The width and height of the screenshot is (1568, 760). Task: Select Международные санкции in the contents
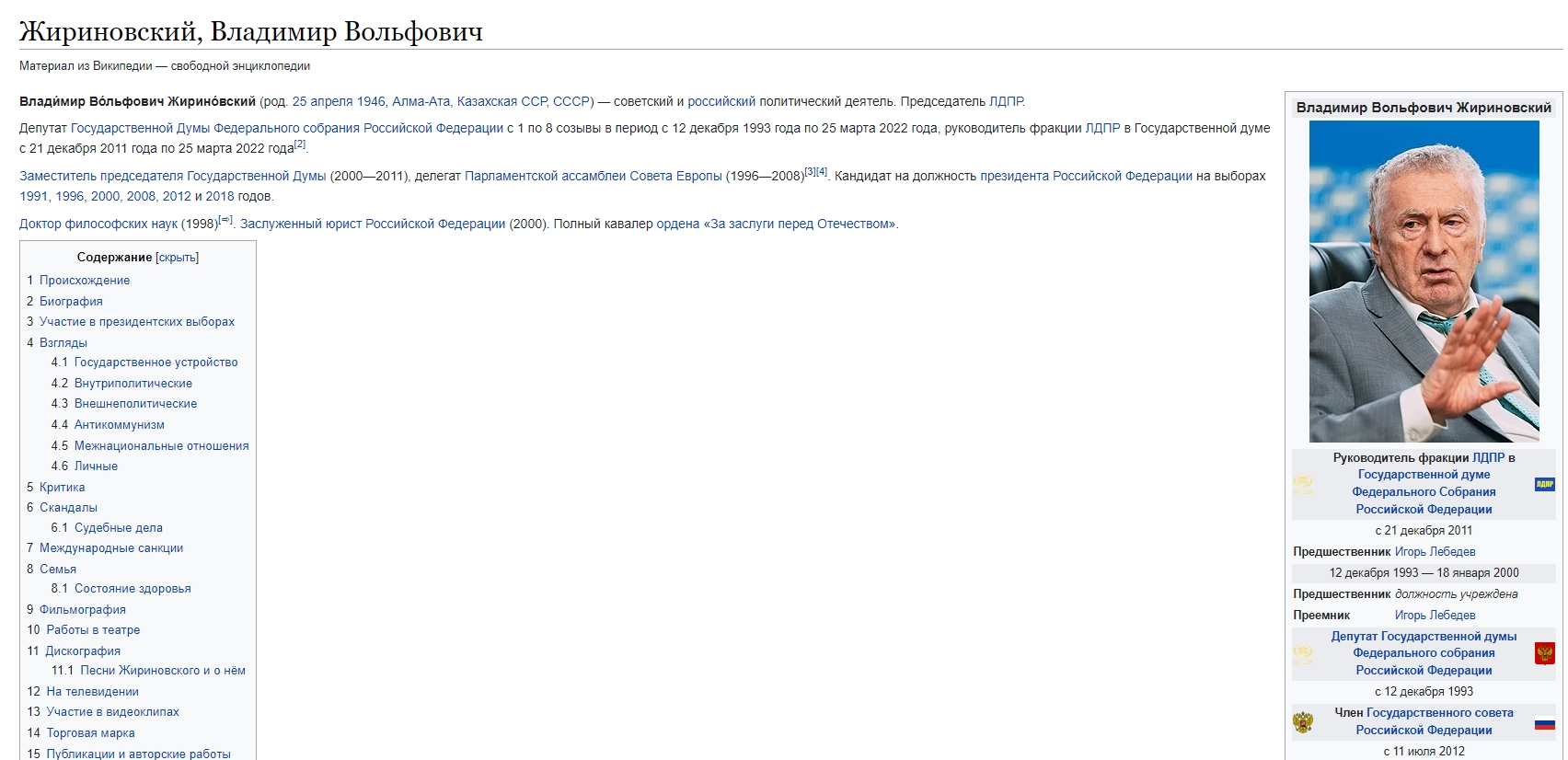tap(111, 548)
